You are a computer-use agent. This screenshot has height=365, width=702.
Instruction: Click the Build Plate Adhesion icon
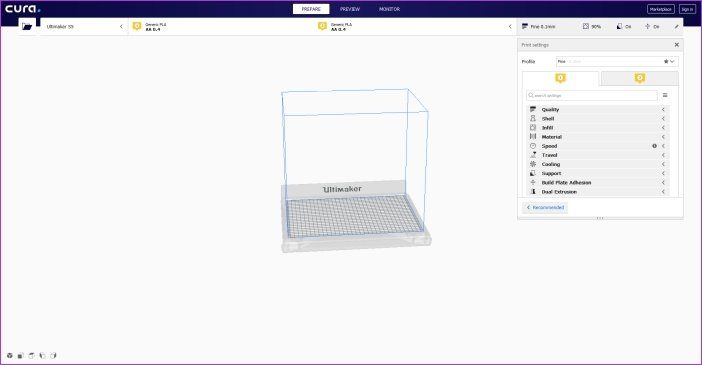point(533,183)
